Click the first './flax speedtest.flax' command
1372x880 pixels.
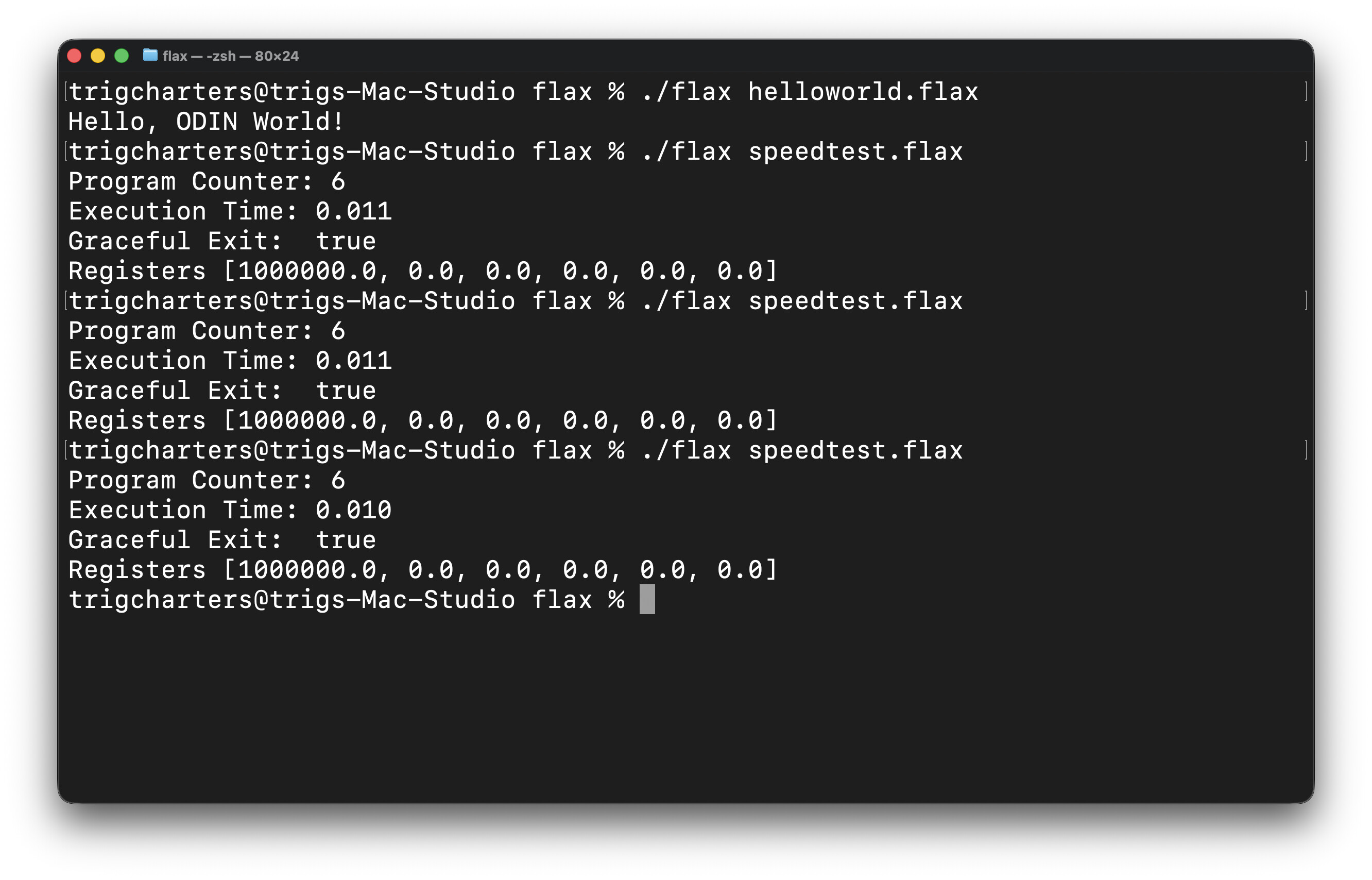click(802, 151)
